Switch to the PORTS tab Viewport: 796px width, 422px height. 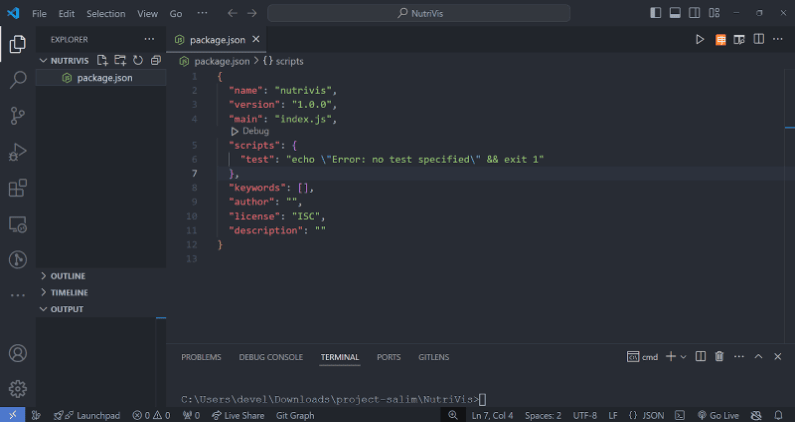[388, 357]
